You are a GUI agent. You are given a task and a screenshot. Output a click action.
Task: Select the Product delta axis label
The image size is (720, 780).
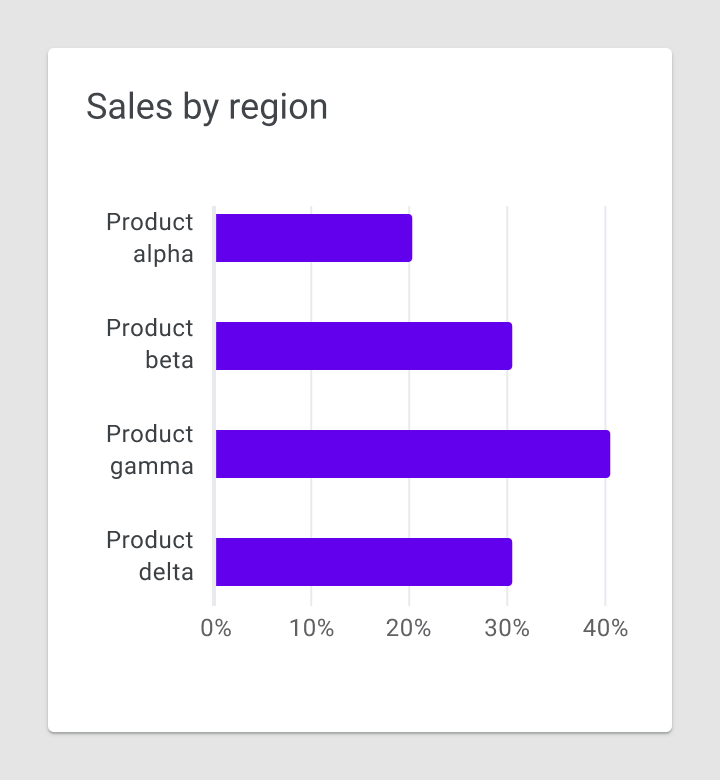pos(150,556)
